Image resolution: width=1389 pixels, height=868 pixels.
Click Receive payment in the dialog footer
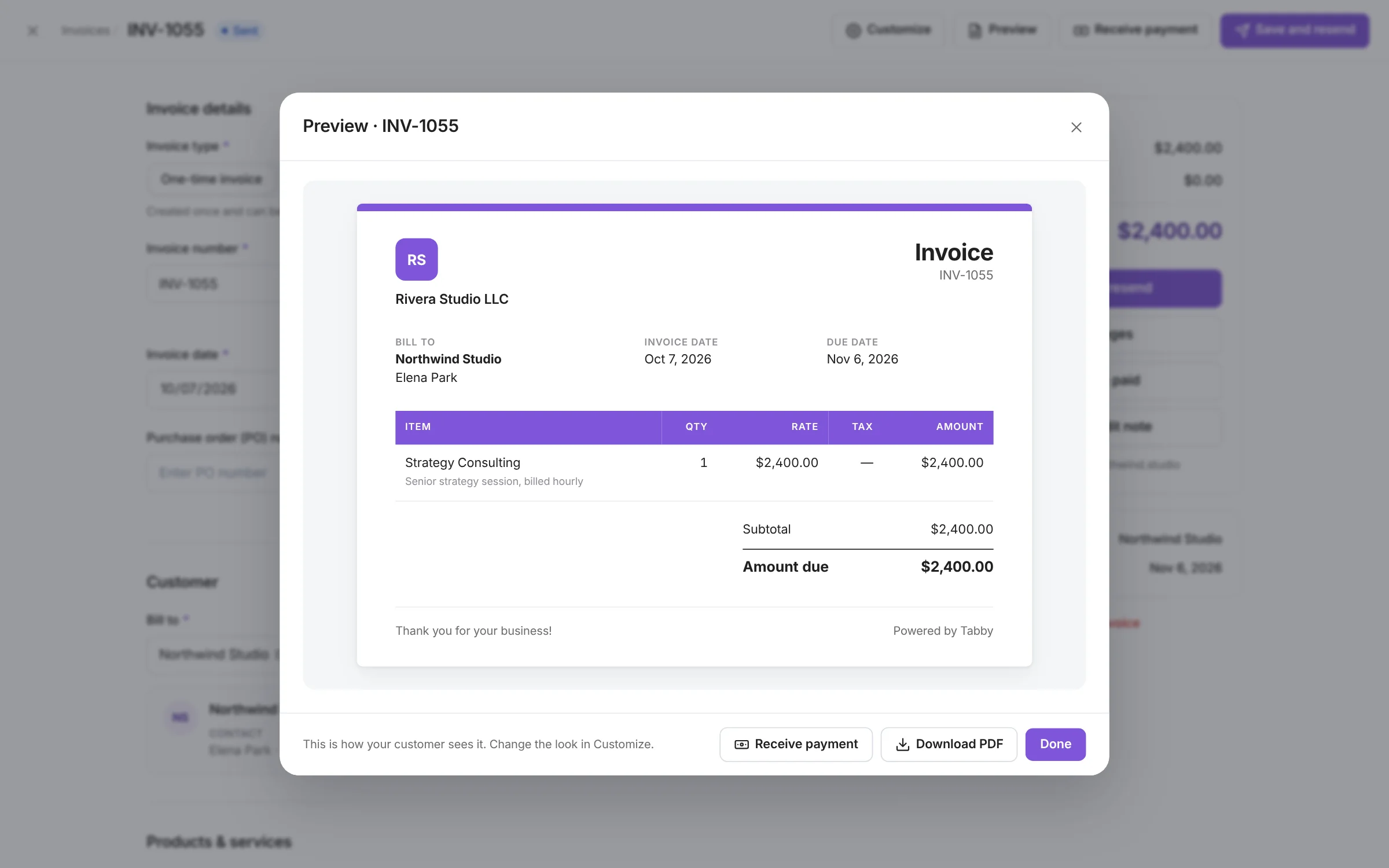(x=796, y=744)
